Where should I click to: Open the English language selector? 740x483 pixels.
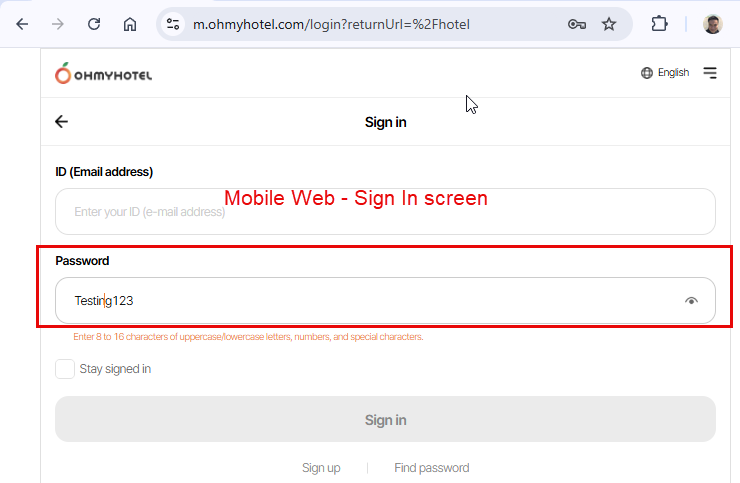coord(665,73)
